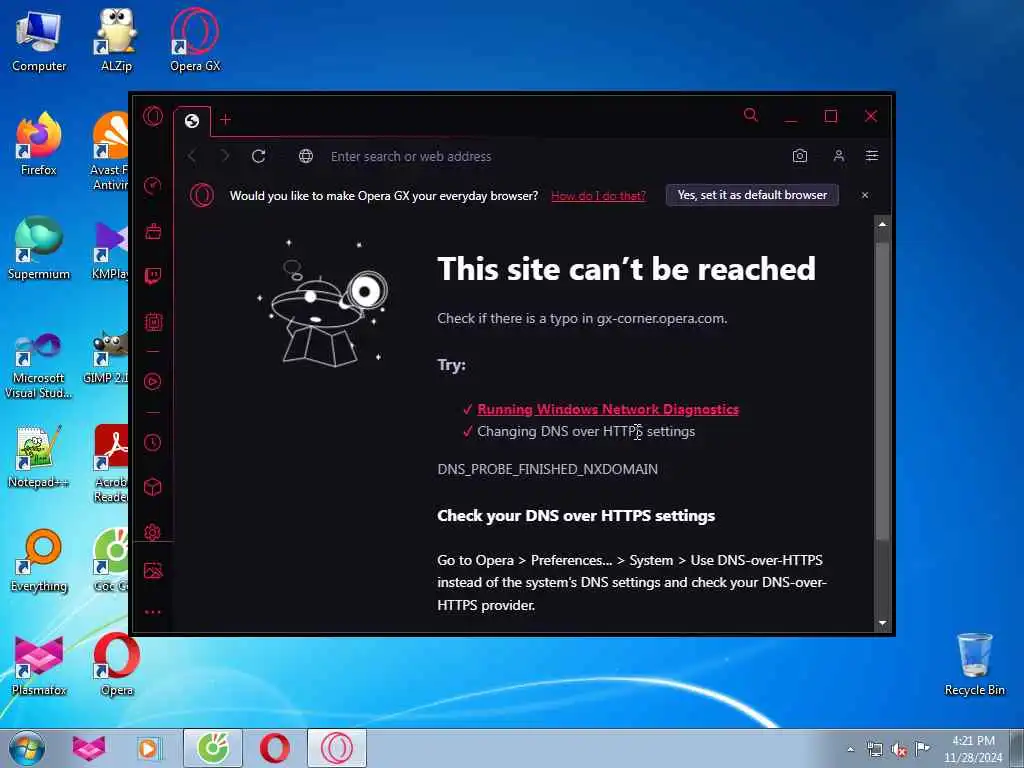Select the ALZip desktop shortcut
Viewport: 1024px width, 768px height.
[x=116, y=40]
